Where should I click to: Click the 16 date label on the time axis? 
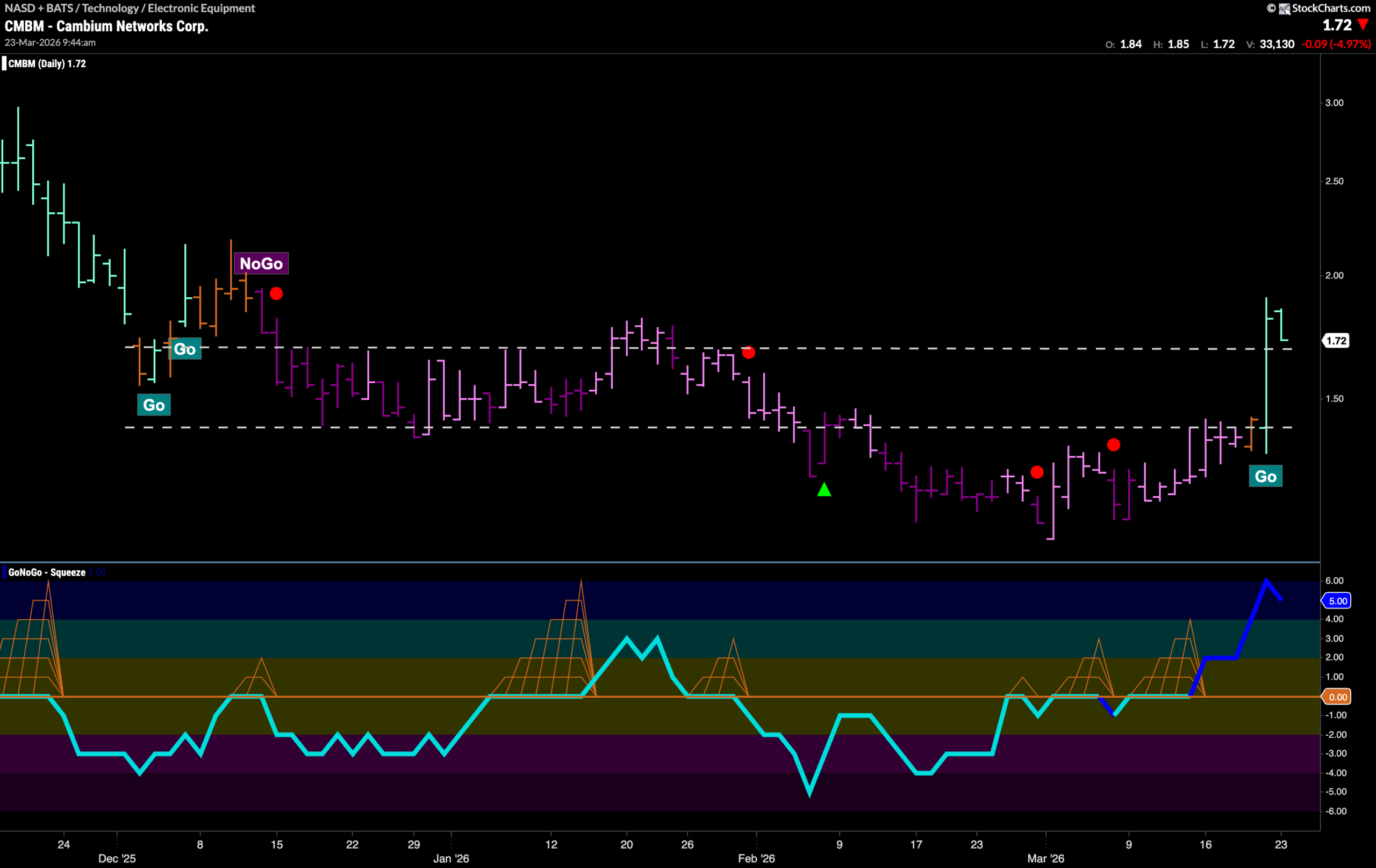click(x=1205, y=844)
